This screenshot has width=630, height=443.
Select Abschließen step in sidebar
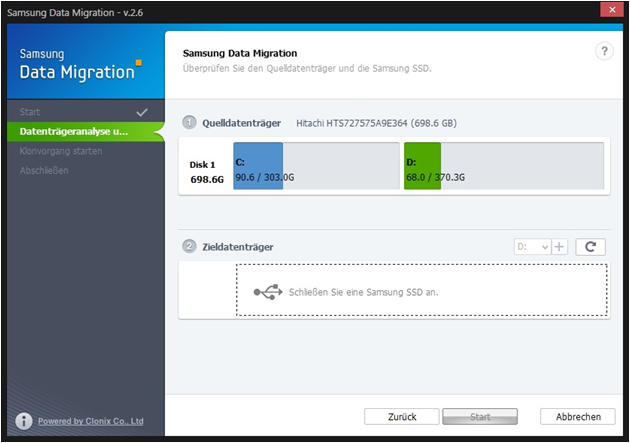86,170
